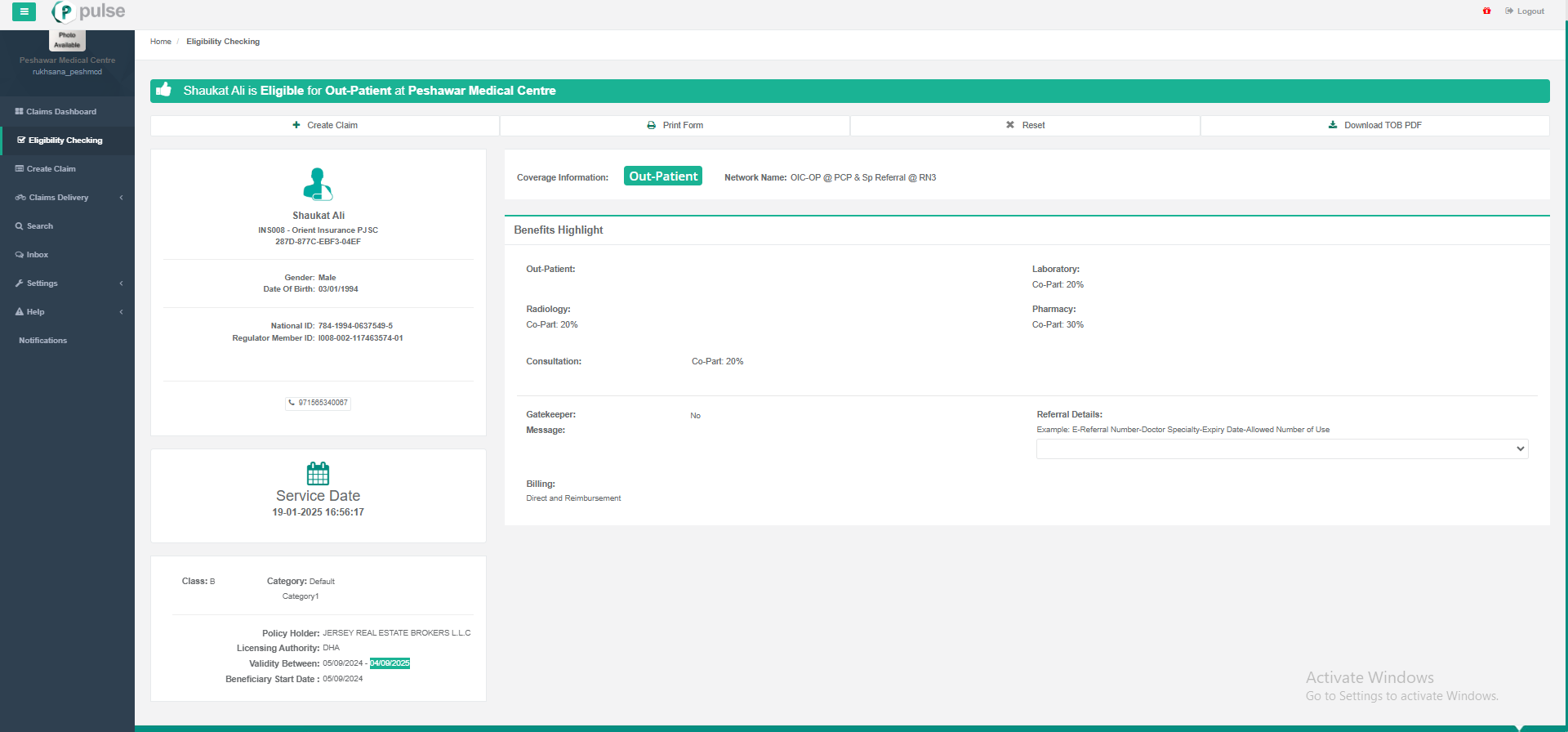1568x732 pixels.
Task: Click the Home breadcrumb link
Action: (160, 42)
